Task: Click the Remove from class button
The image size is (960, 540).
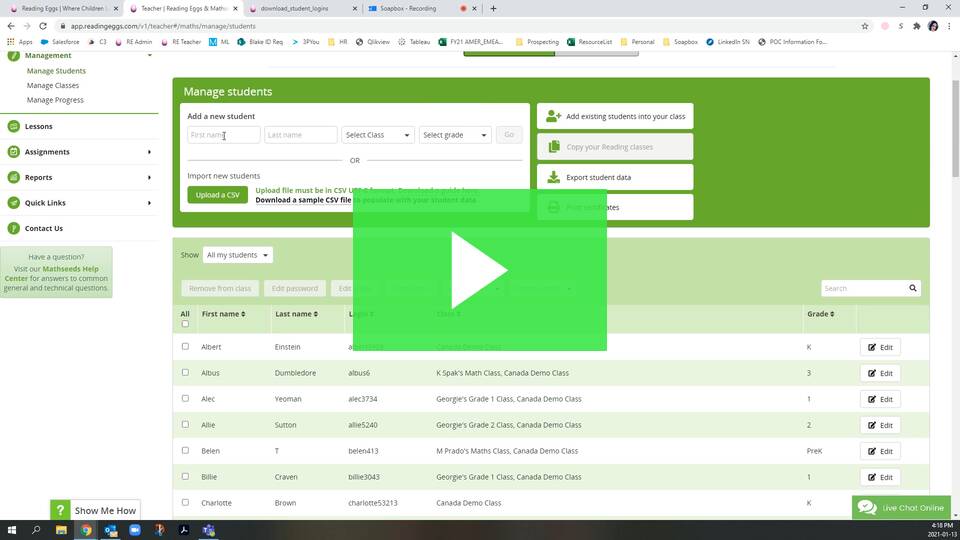Action: point(220,288)
